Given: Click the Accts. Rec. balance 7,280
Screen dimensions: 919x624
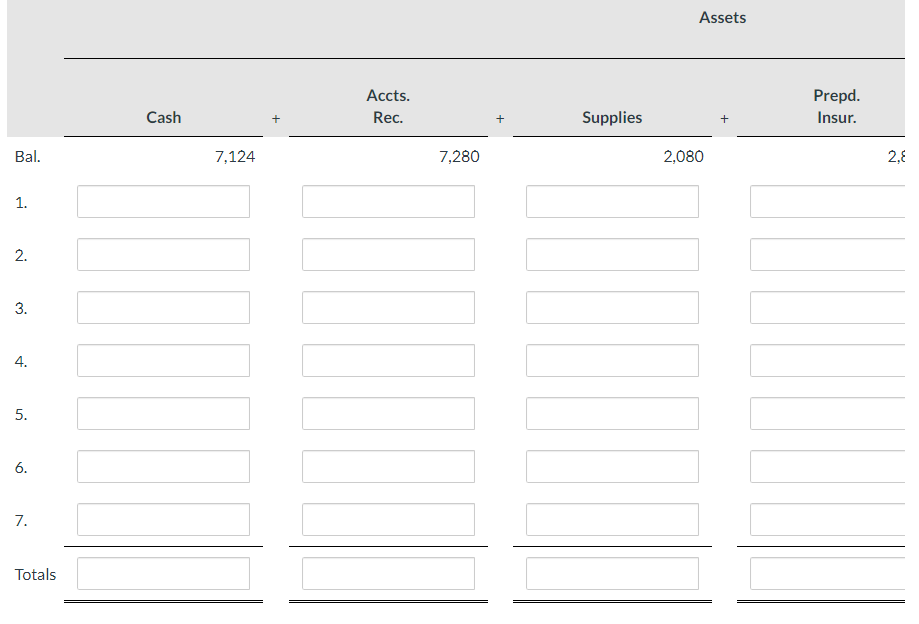Looking at the screenshot, I should tap(459, 156).
